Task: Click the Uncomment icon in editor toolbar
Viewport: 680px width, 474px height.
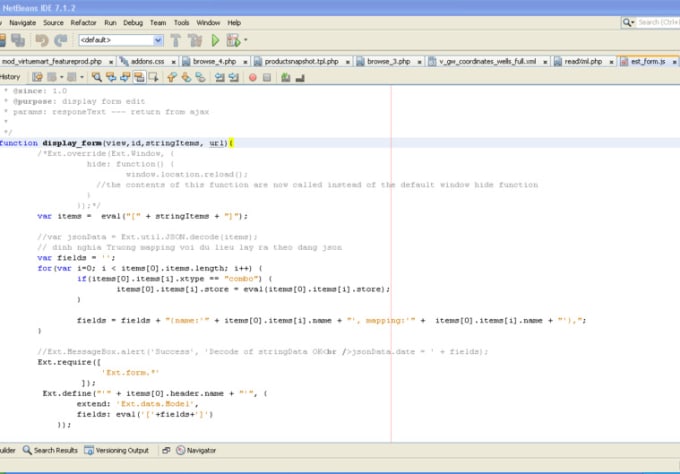Action: (300, 78)
